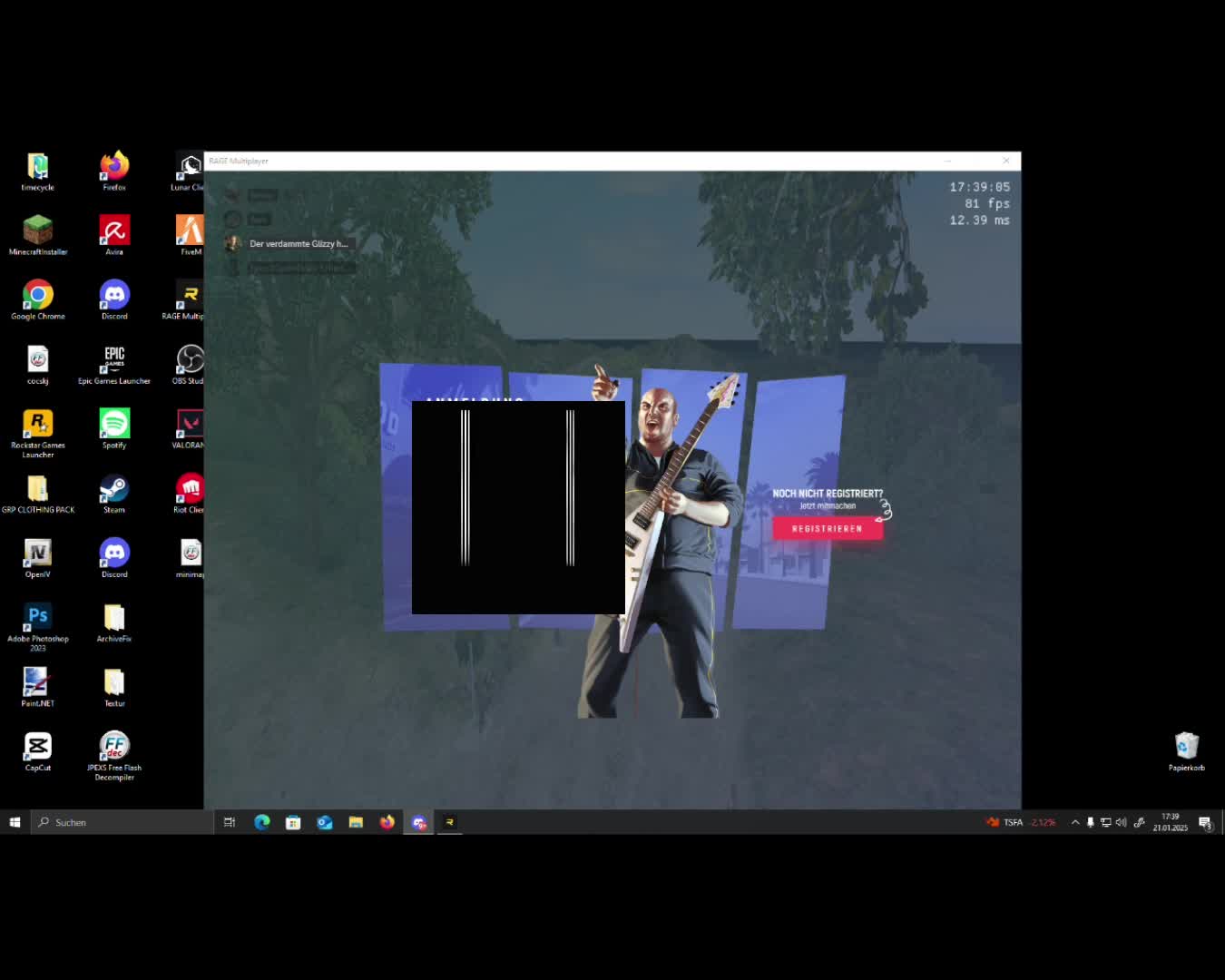Select the Paint.NET desktop shortcut

[37, 687]
